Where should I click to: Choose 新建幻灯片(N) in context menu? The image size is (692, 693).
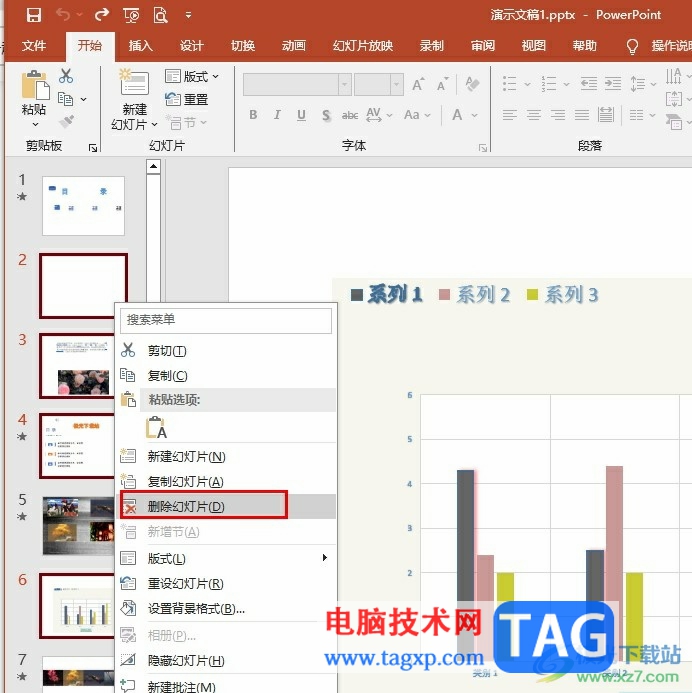pyautogui.click(x=228, y=457)
